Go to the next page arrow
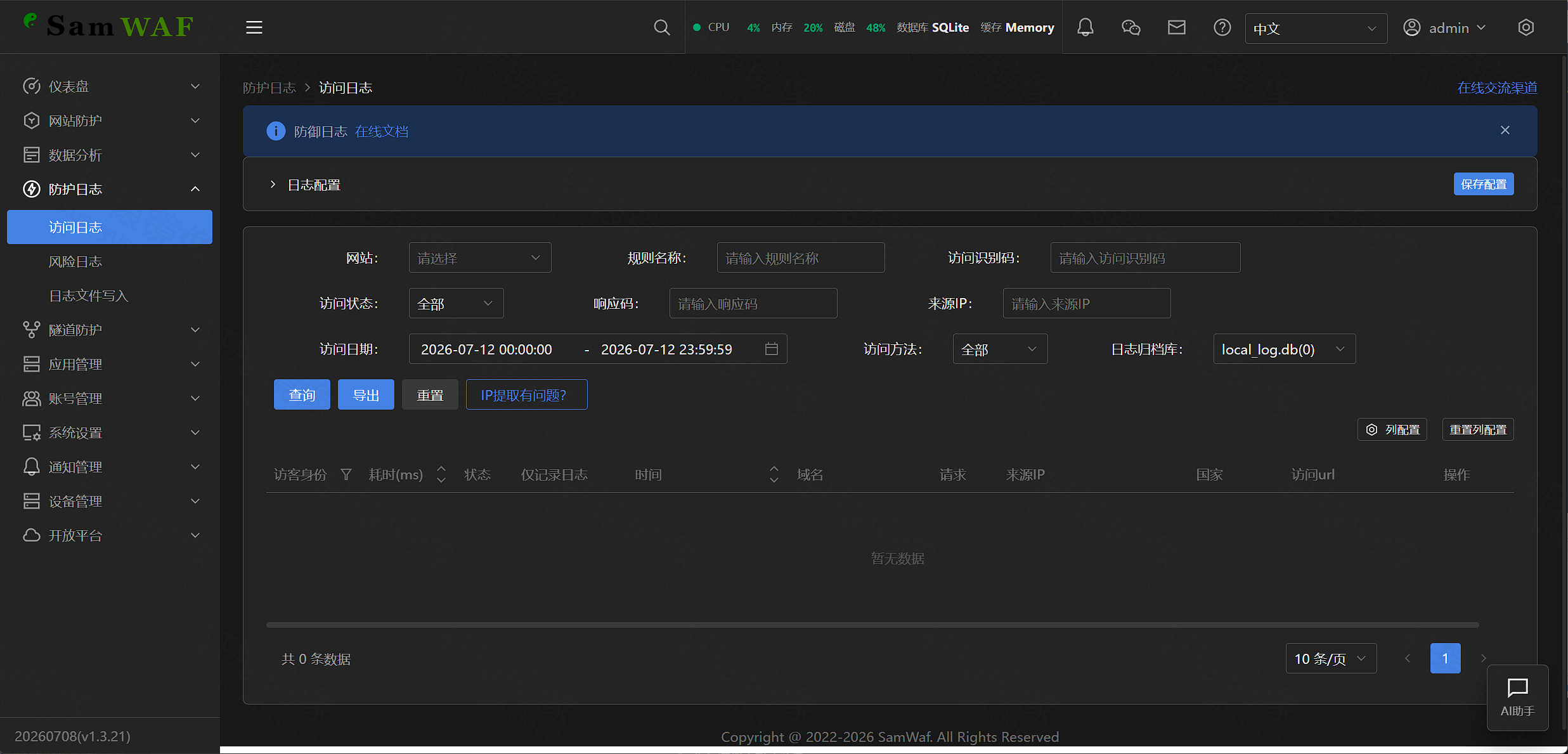 tap(1484, 658)
